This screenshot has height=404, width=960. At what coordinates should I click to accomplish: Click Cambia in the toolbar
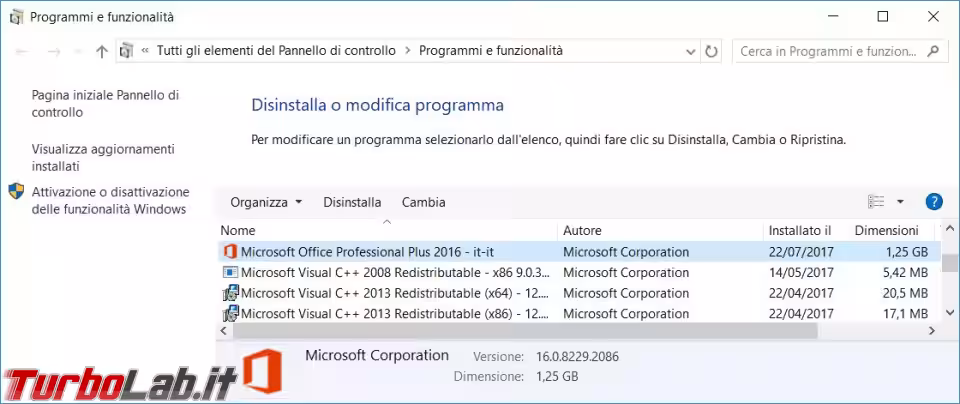click(424, 202)
